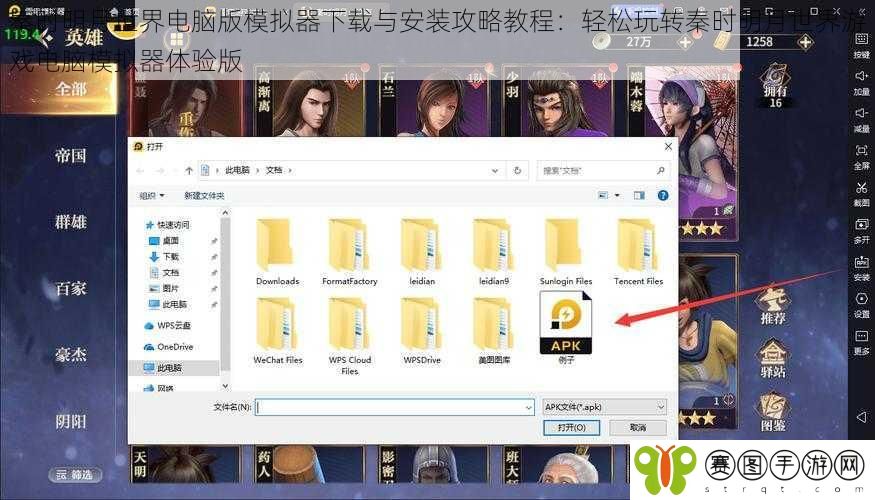Click the view mode icon in dialog toolbar
Screen dimensions: 875x500
[x=603, y=195]
